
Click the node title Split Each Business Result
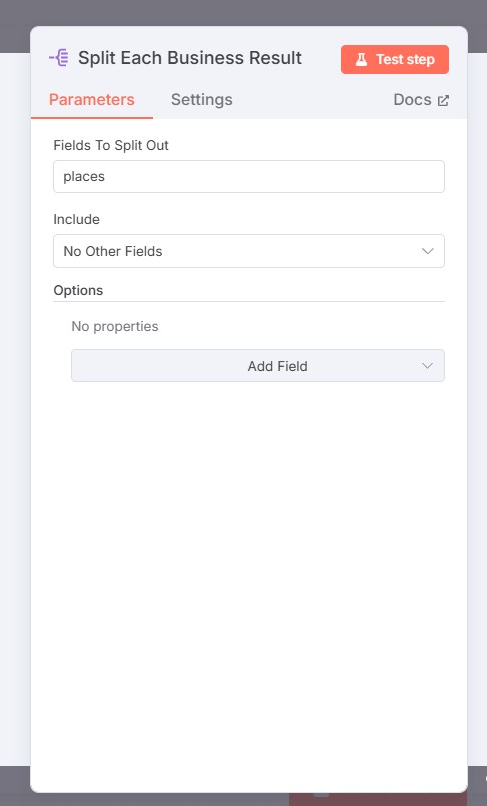tap(190, 58)
